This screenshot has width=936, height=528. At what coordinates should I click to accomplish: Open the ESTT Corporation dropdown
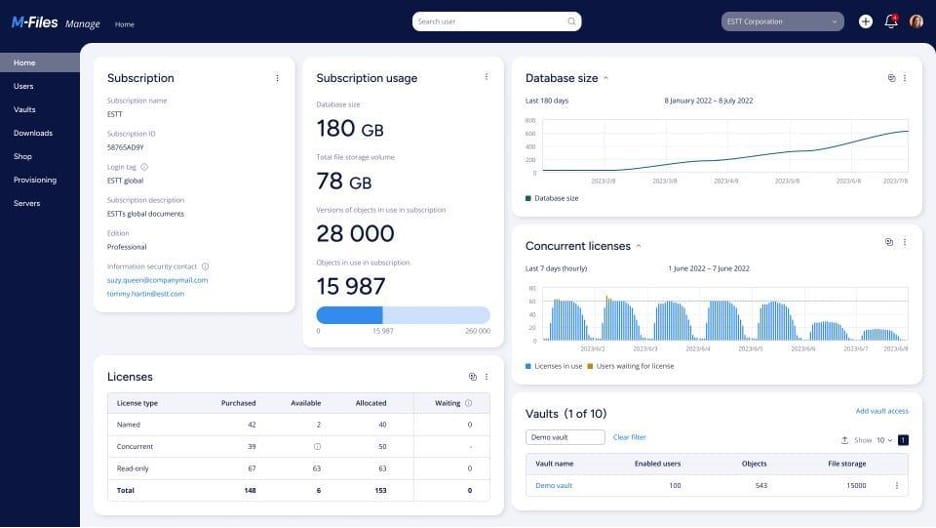coord(782,21)
